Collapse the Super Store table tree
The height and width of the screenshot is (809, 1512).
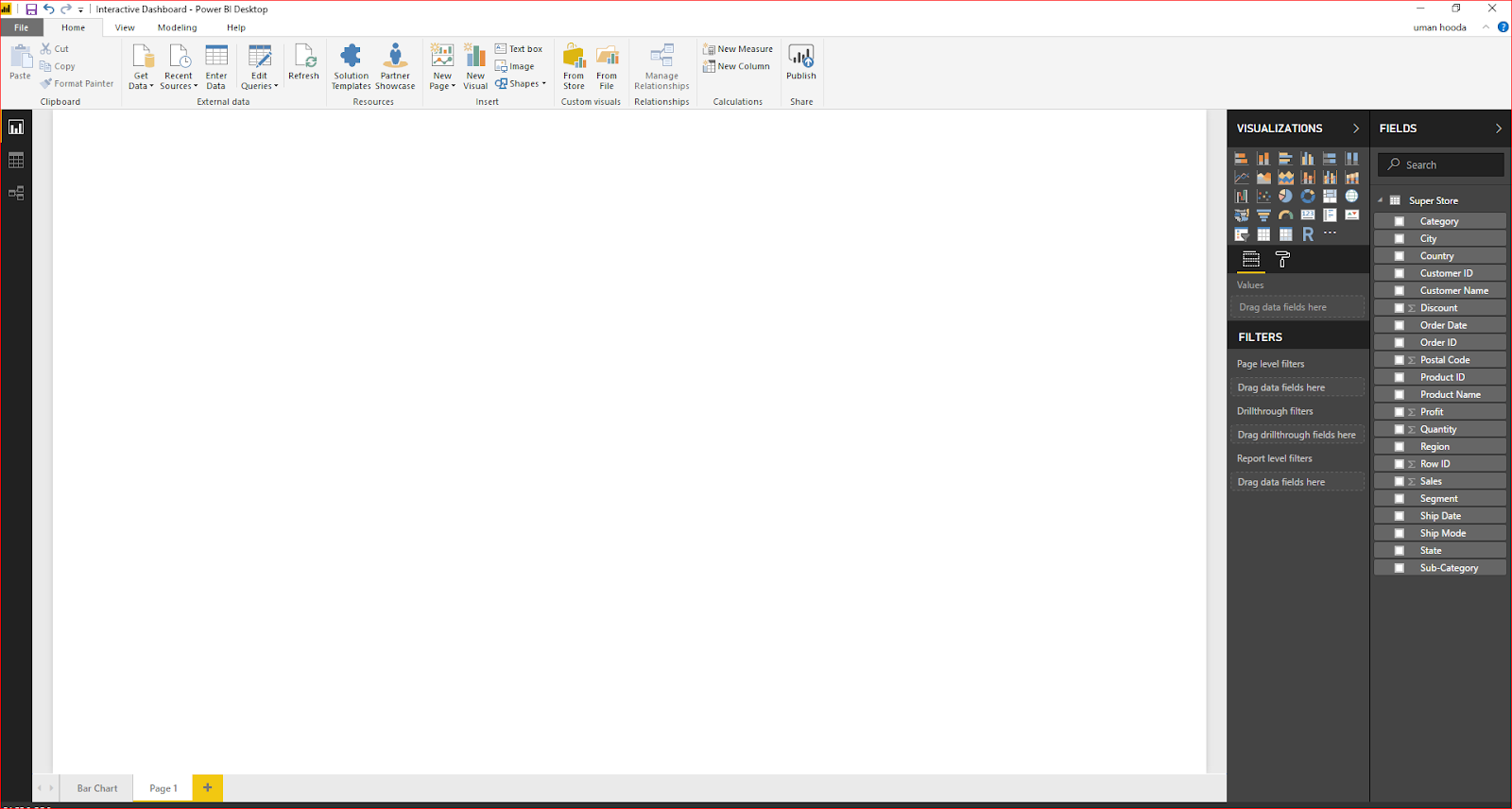1381,200
